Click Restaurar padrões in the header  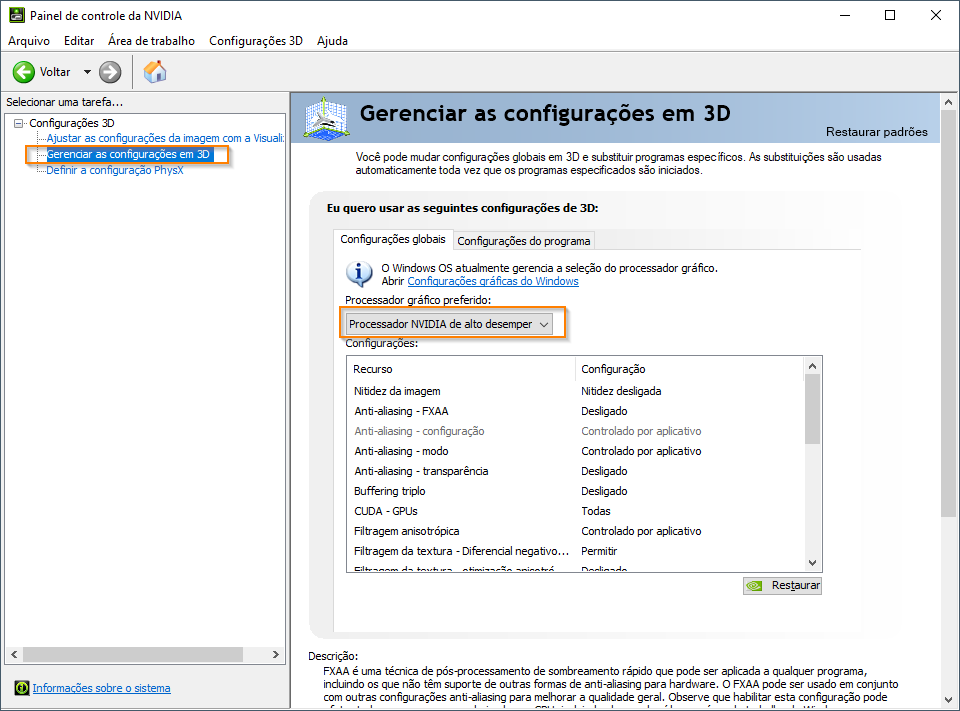[x=876, y=132]
